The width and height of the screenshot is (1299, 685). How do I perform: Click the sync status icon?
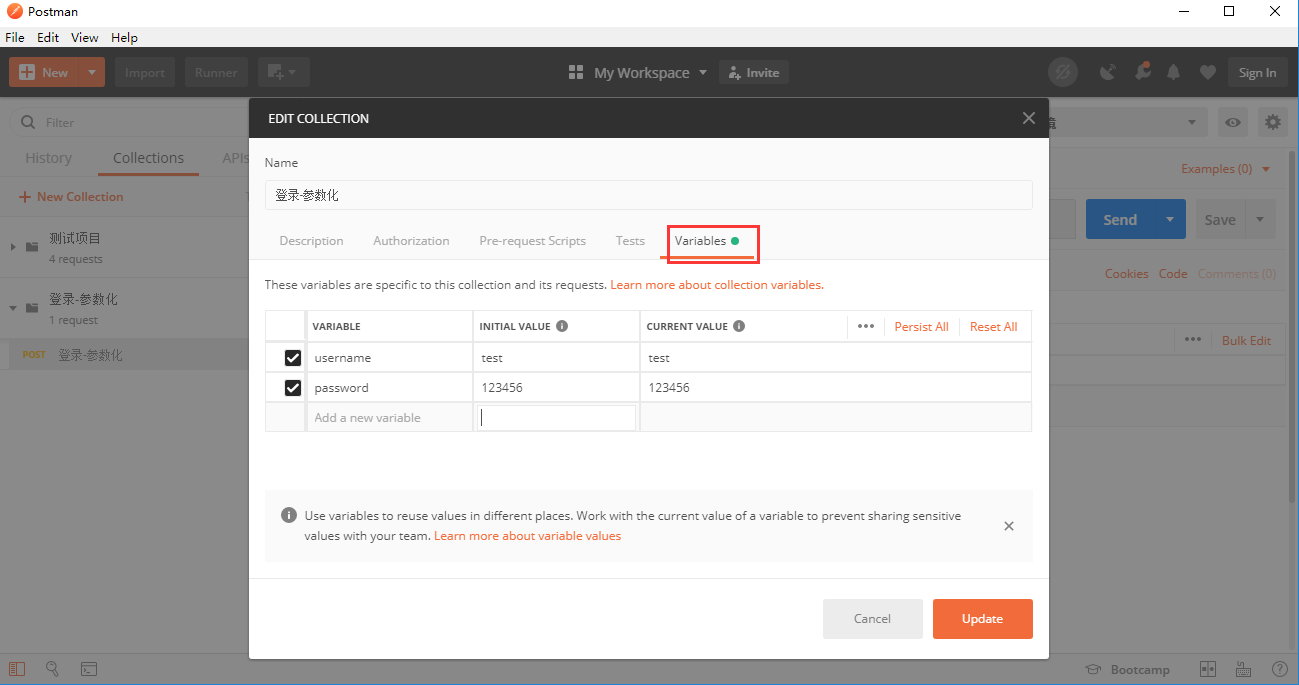(x=1063, y=72)
